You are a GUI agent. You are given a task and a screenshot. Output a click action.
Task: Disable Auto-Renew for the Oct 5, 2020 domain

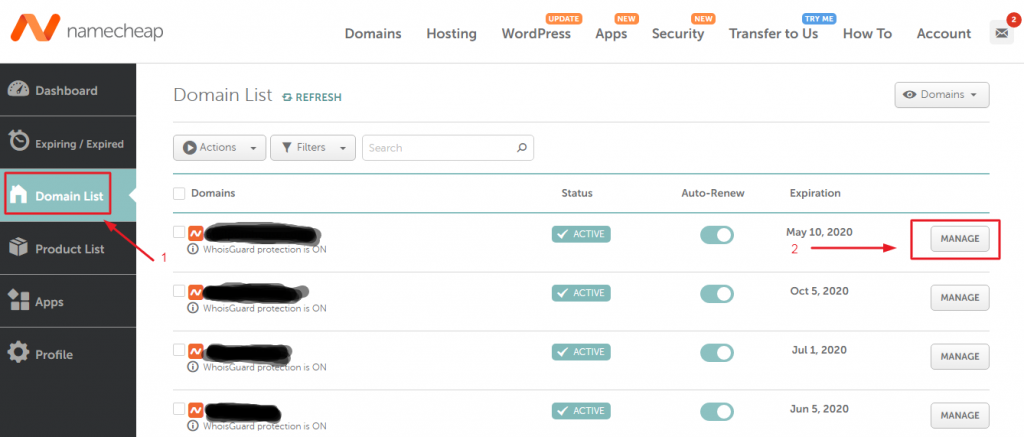tap(716, 293)
